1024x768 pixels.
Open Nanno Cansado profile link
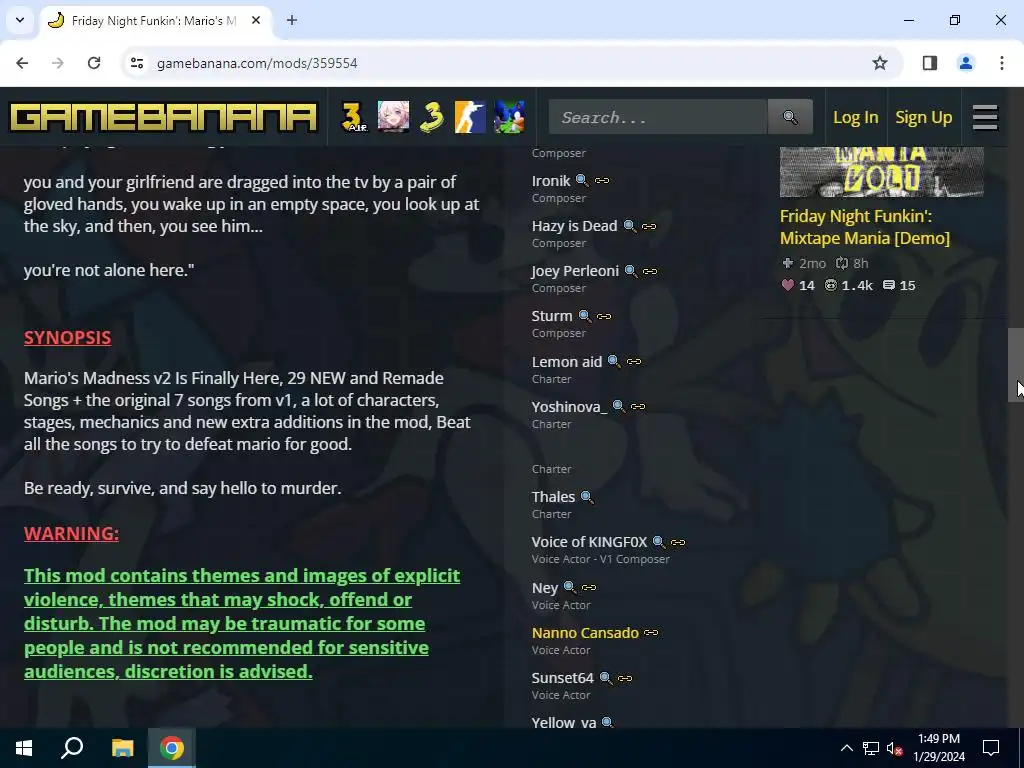[585, 633]
